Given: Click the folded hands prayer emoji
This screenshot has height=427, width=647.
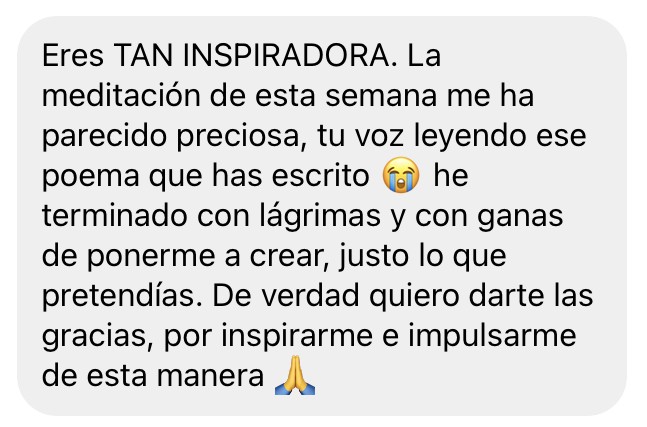Looking at the screenshot, I should click(295, 375).
